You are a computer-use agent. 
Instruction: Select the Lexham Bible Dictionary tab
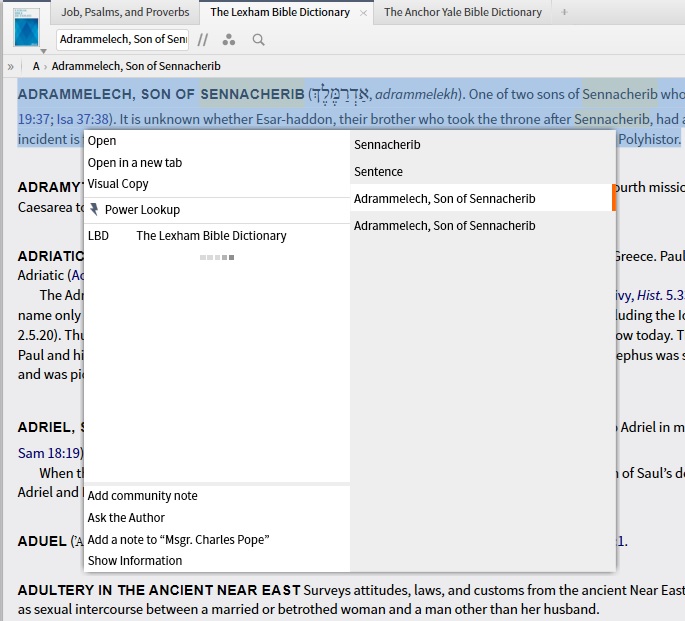pos(280,12)
